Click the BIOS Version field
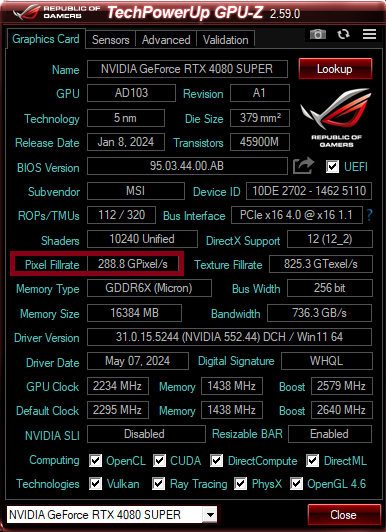The width and height of the screenshot is (386, 532). point(187,166)
